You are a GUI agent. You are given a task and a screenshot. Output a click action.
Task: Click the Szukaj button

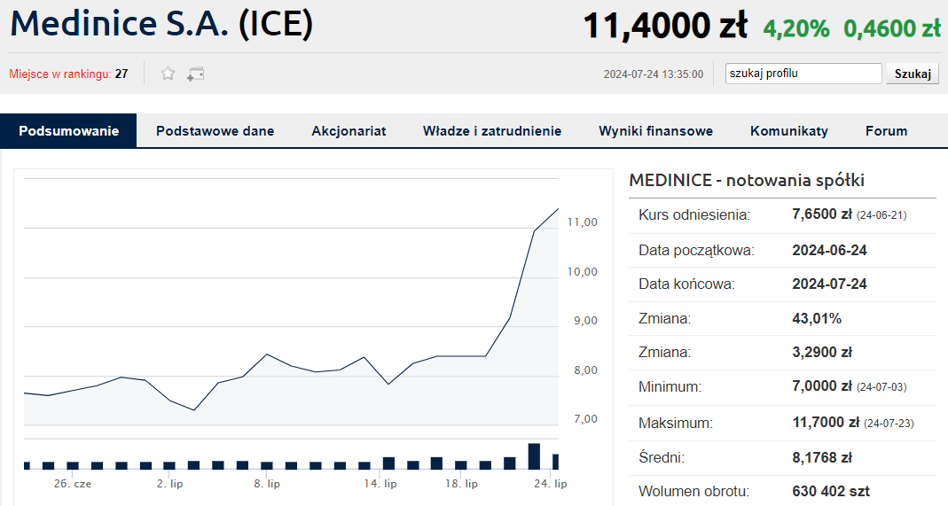912,74
